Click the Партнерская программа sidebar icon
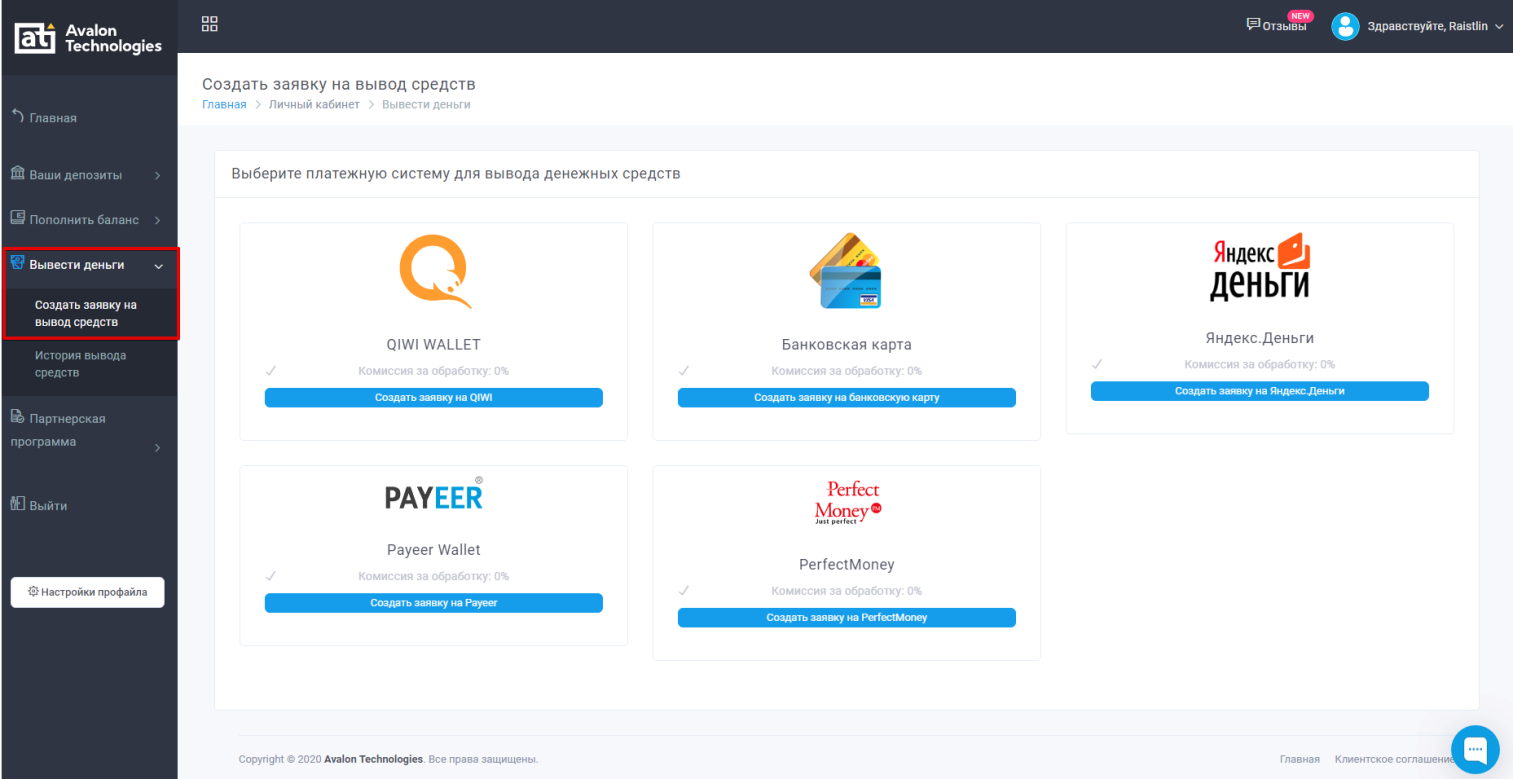 tap(17, 417)
